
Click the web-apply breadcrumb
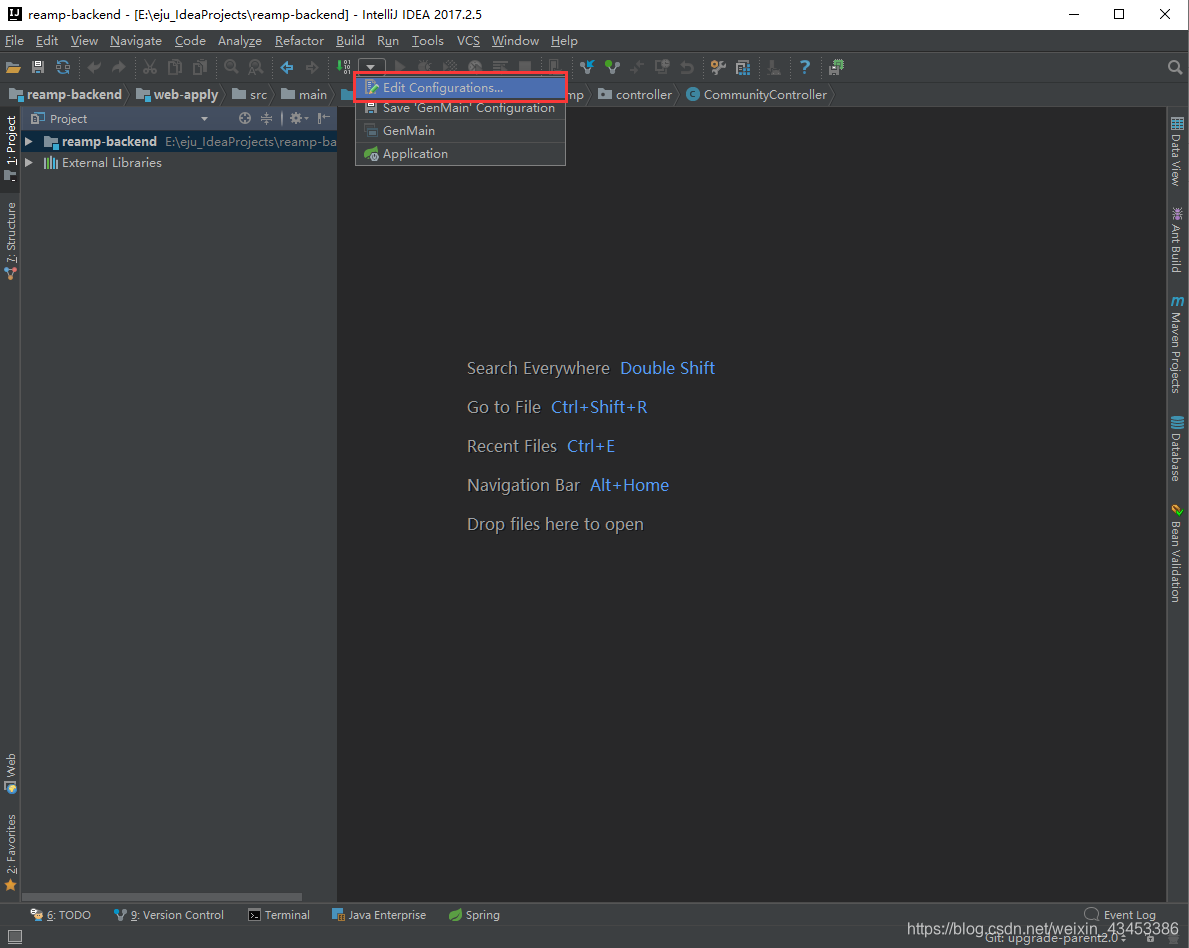pyautogui.click(x=177, y=94)
